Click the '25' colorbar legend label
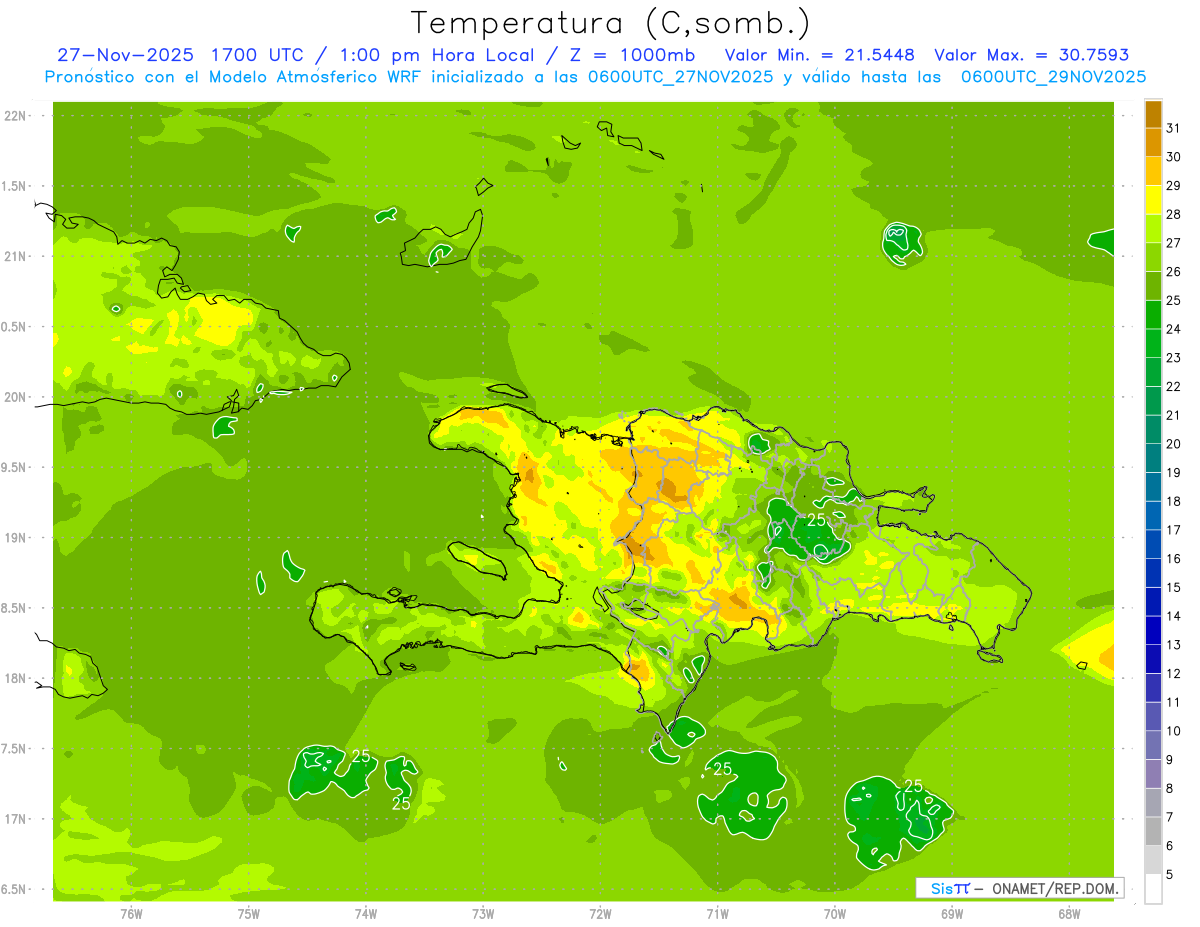Screen dimensions: 1200x927 [x=1173, y=300]
